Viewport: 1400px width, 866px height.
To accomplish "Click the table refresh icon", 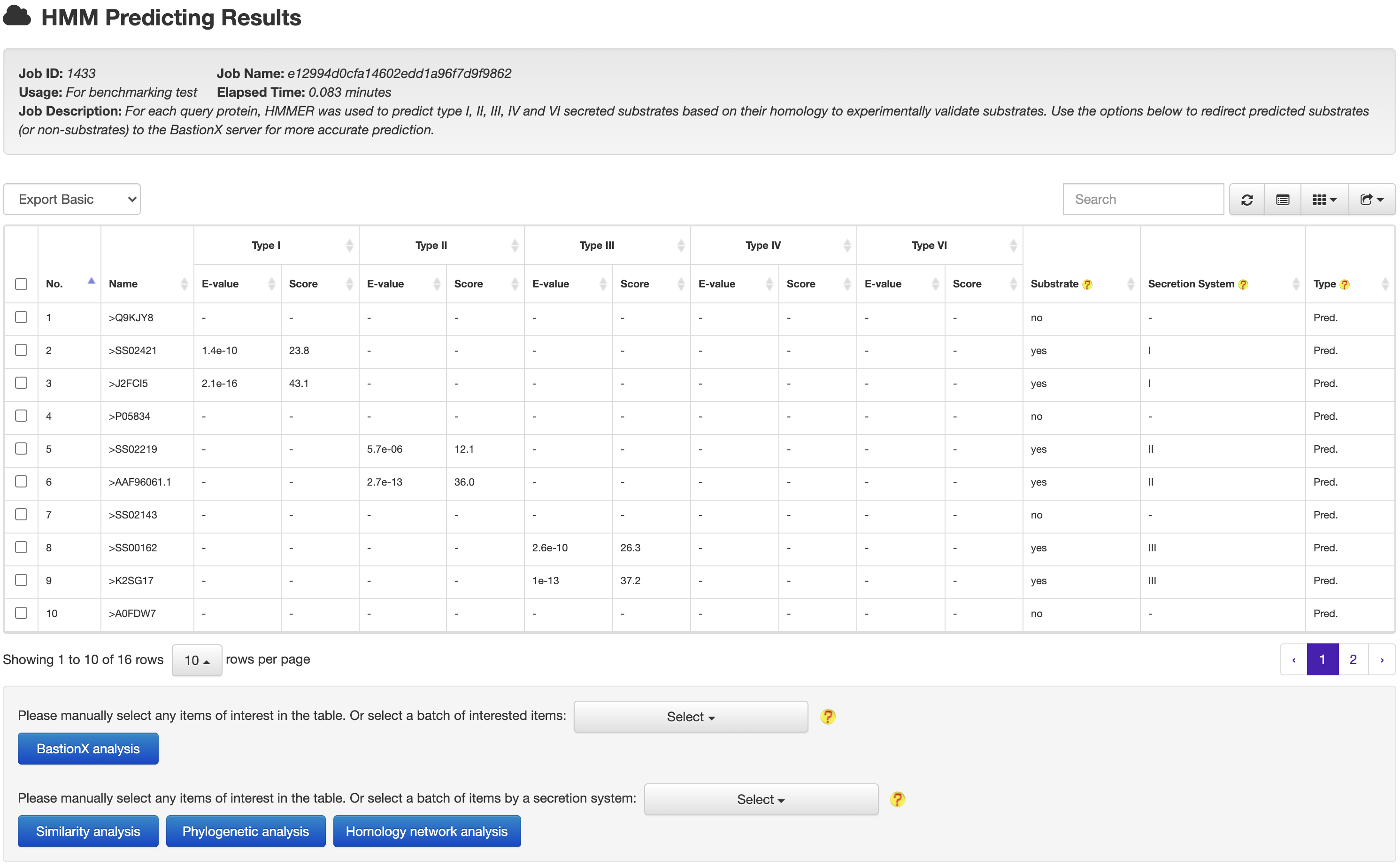I will [1246, 199].
